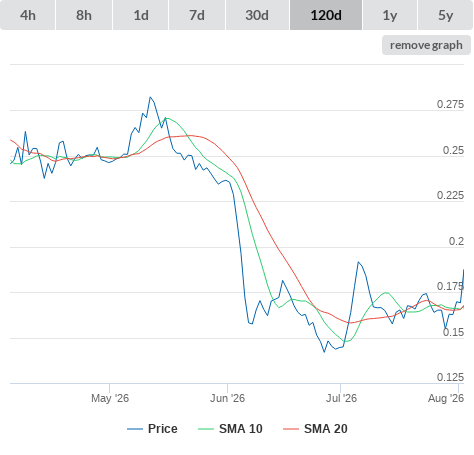Click the Jul '26 axis tick label
The width and height of the screenshot is (474, 455).
pos(341,398)
